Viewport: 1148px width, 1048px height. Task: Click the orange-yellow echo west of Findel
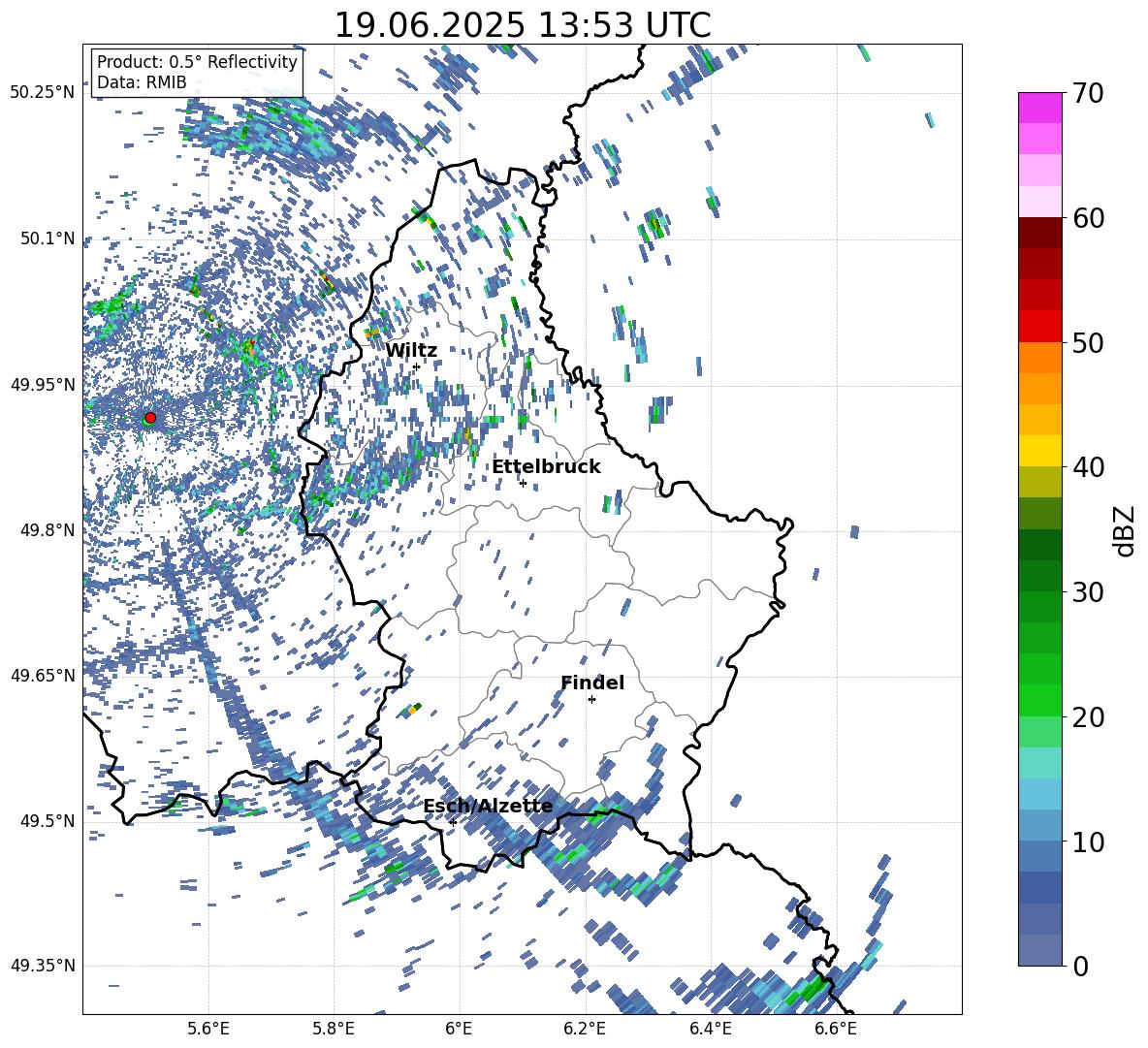(413, 709)
